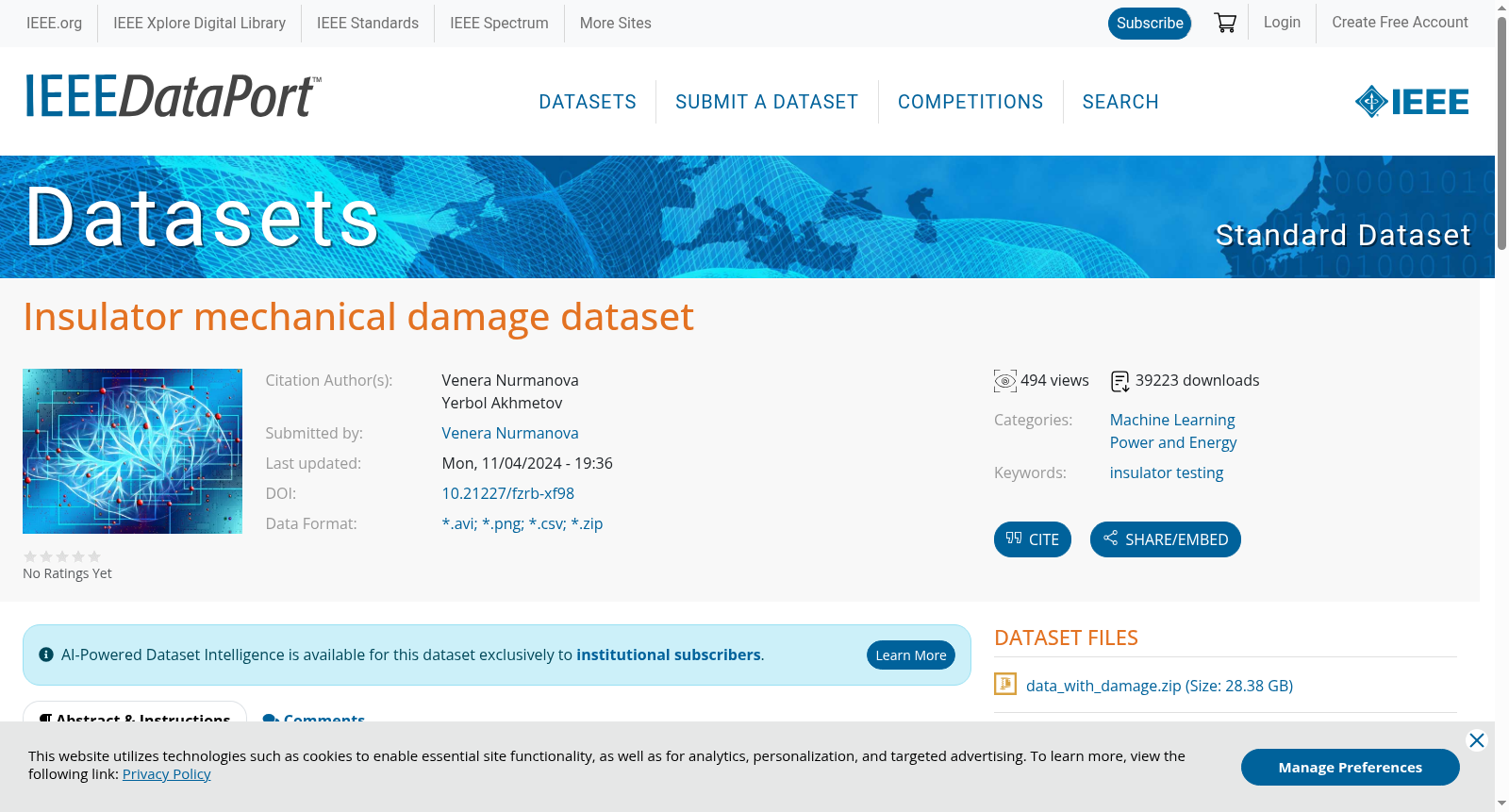Click 'No Ratings Yet' text
This screenshot has width=1509, height=812.
tap(67, 573)
